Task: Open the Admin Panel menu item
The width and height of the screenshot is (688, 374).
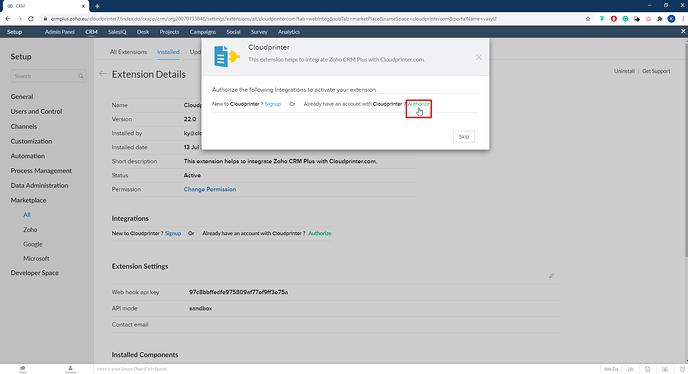Action: [x=60, y=32]
